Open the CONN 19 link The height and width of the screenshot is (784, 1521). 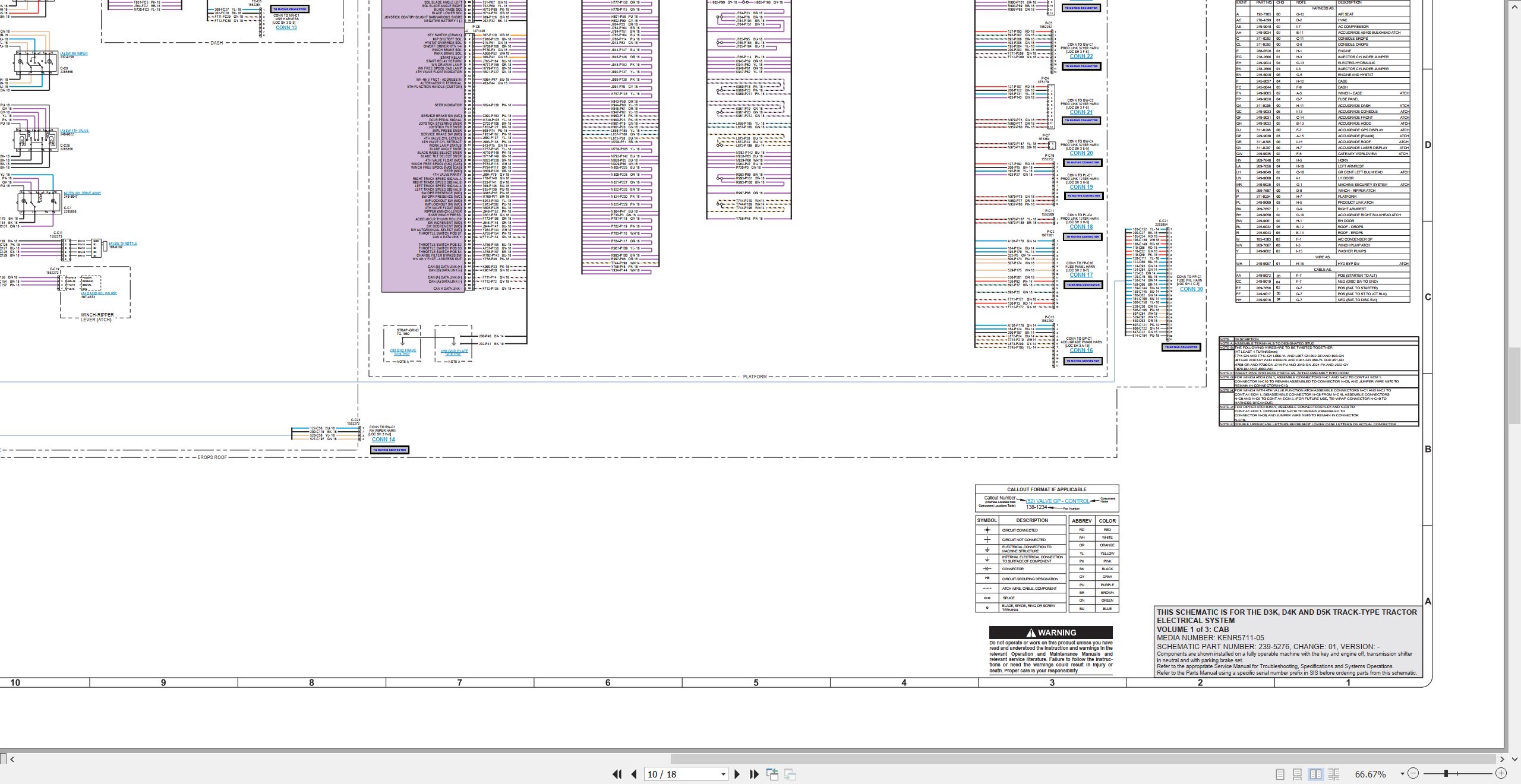tap(1081, 187)
